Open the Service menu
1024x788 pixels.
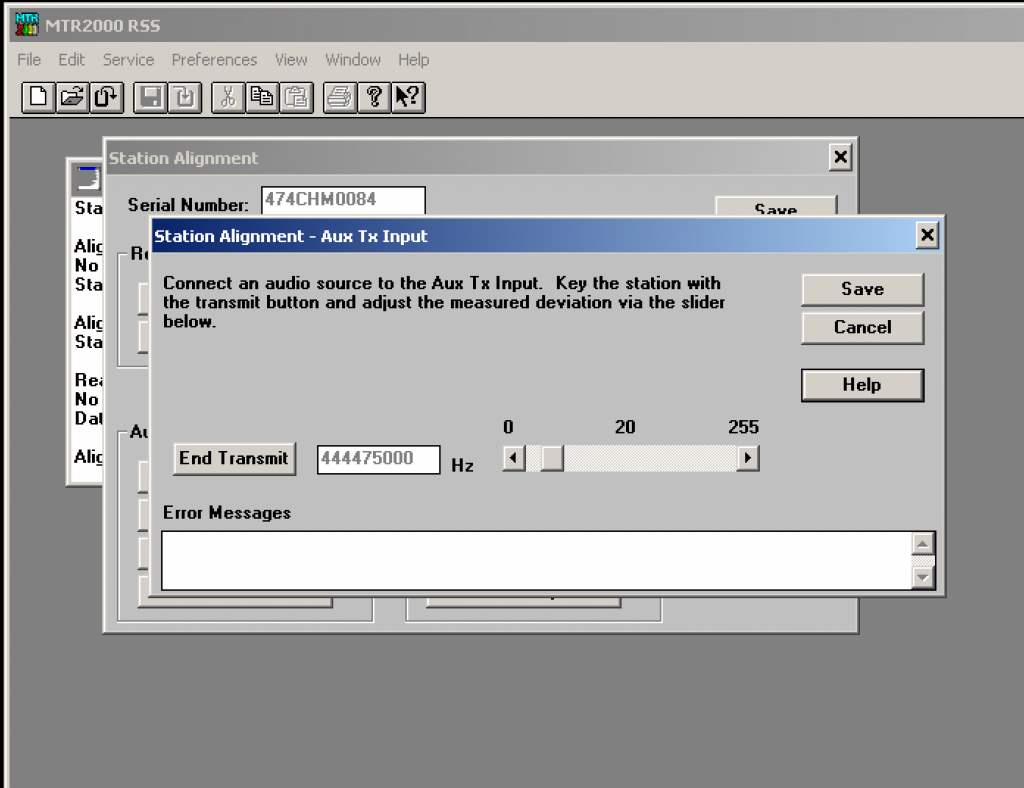[x=128, y=59]
